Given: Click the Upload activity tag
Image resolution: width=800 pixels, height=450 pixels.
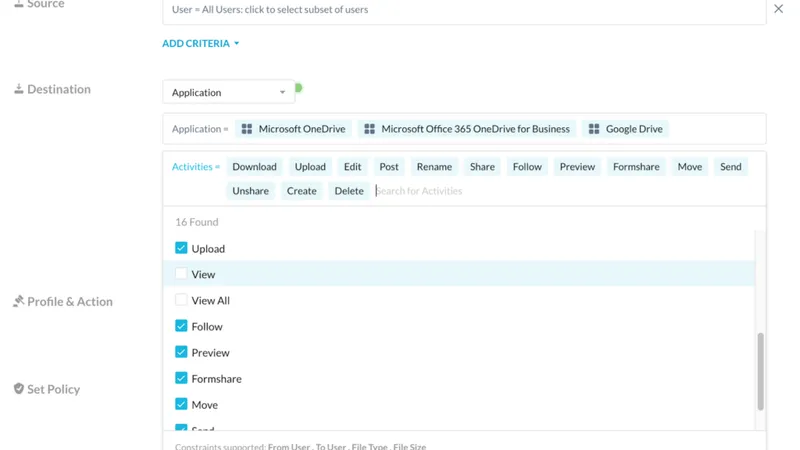Looking at the screenshot, I should [x=310, y=167].
